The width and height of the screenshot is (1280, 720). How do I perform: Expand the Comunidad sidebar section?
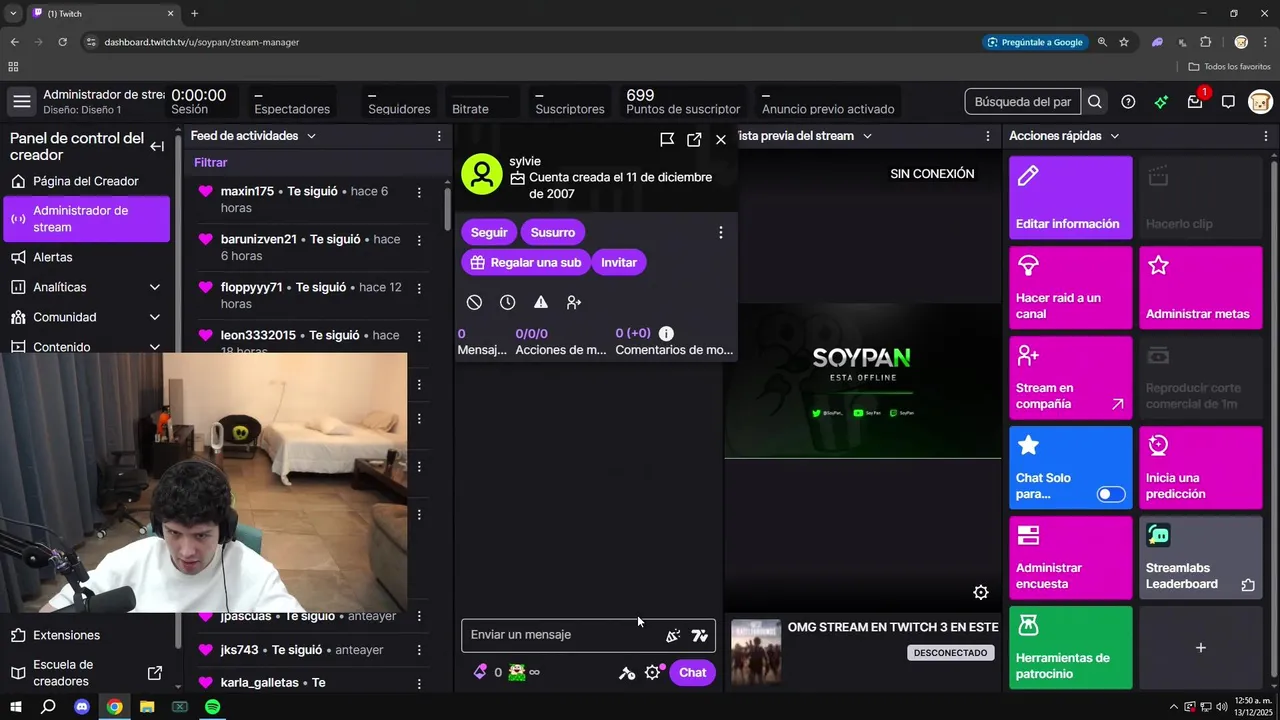tap(154, 317)
